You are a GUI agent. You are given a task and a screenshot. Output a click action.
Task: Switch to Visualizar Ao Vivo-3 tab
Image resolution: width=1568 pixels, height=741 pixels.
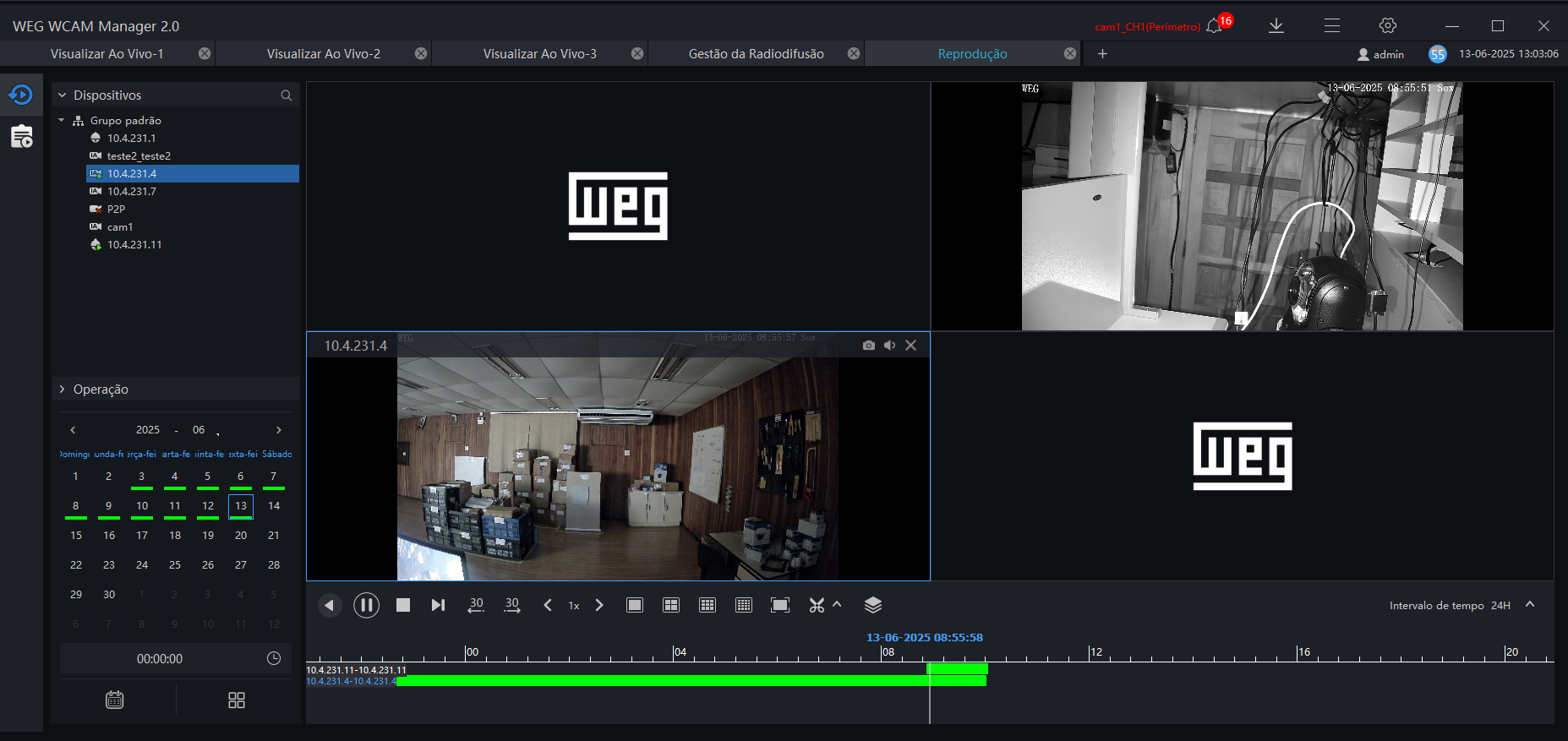540,53
